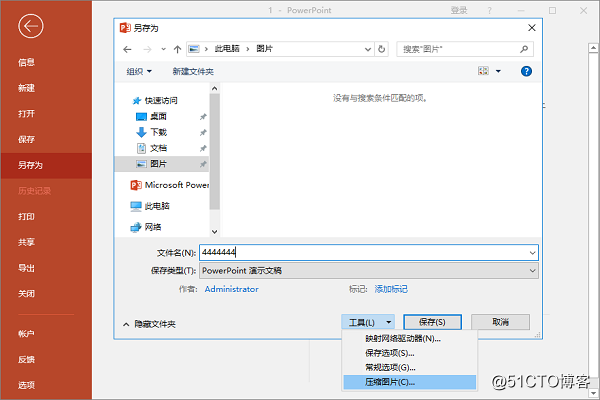
Task: Click PowerPoint title bar help question mark
Action: [x=489, y=11]
